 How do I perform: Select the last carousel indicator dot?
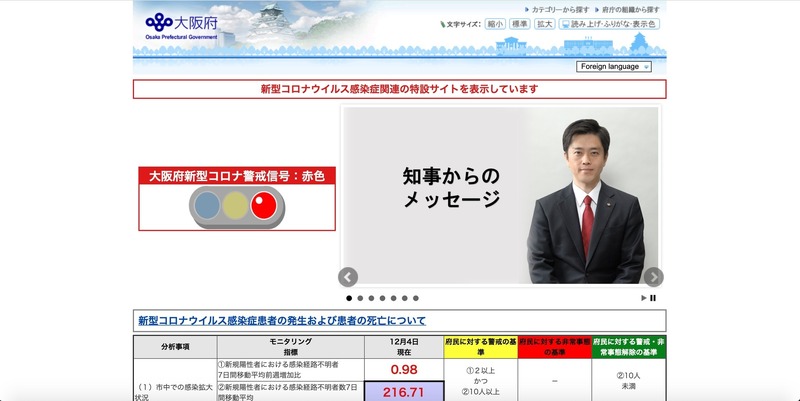tap(416, 298)
